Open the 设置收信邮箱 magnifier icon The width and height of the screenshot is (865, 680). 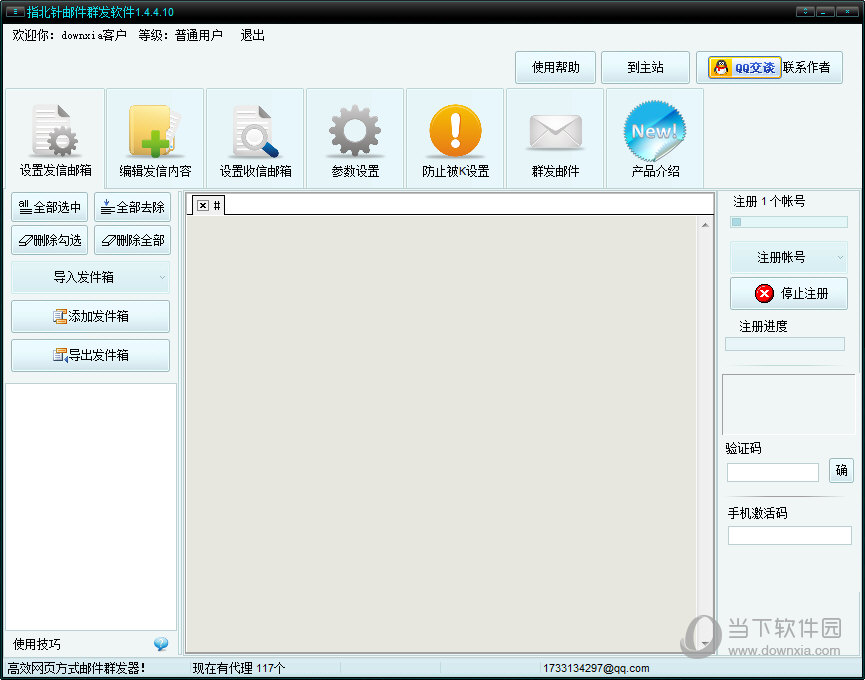pyautogui.click(x=255, y=131)
